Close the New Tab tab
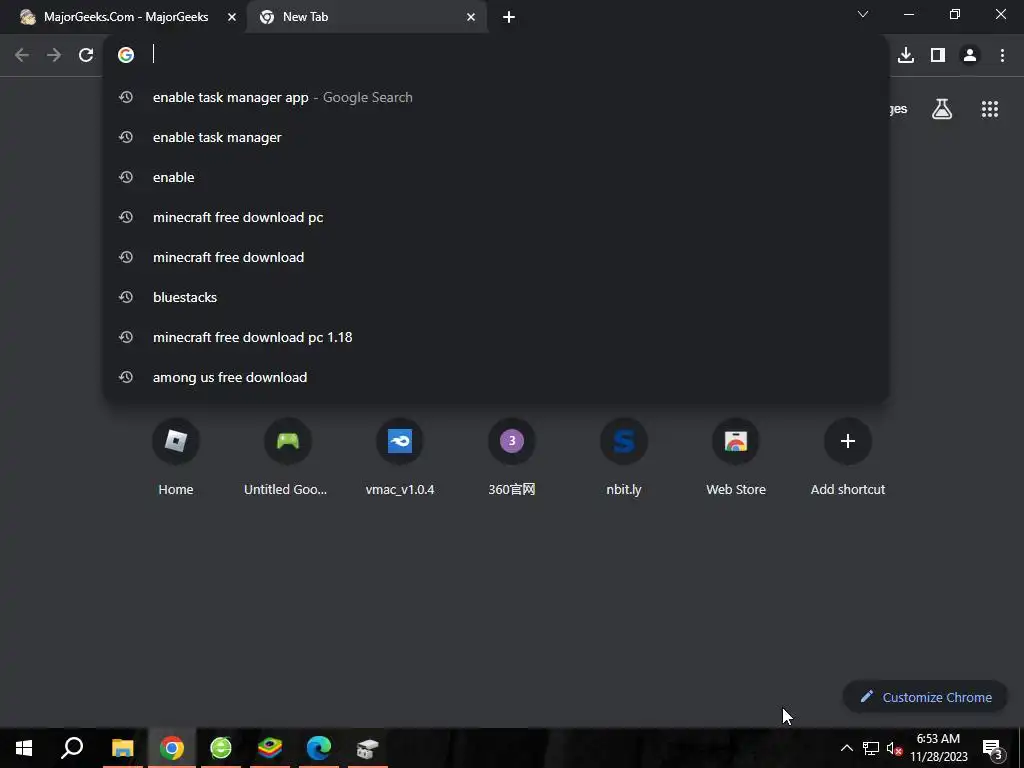The height and width of the screenshot is (768, 1024). 471,18
